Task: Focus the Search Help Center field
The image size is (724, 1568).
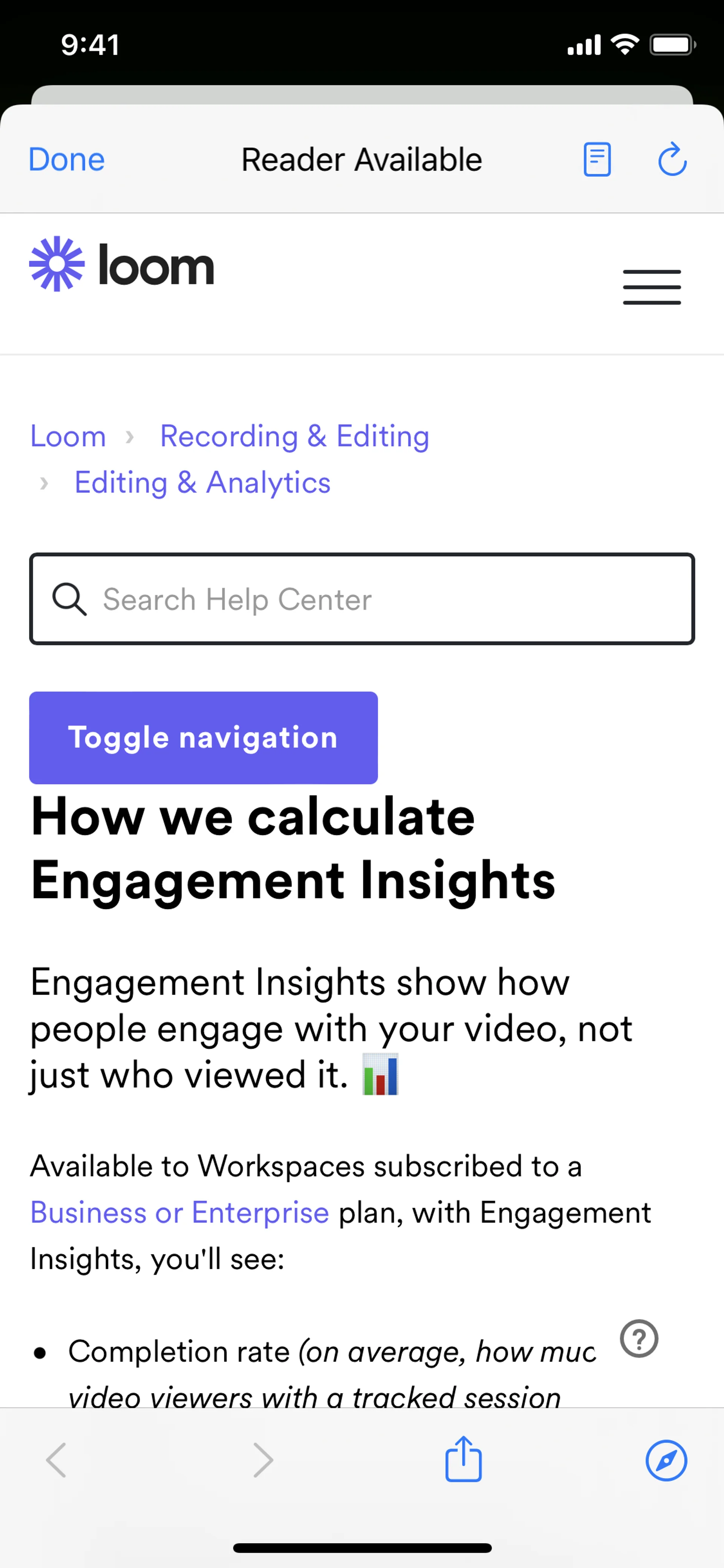Action: (390, 600)
